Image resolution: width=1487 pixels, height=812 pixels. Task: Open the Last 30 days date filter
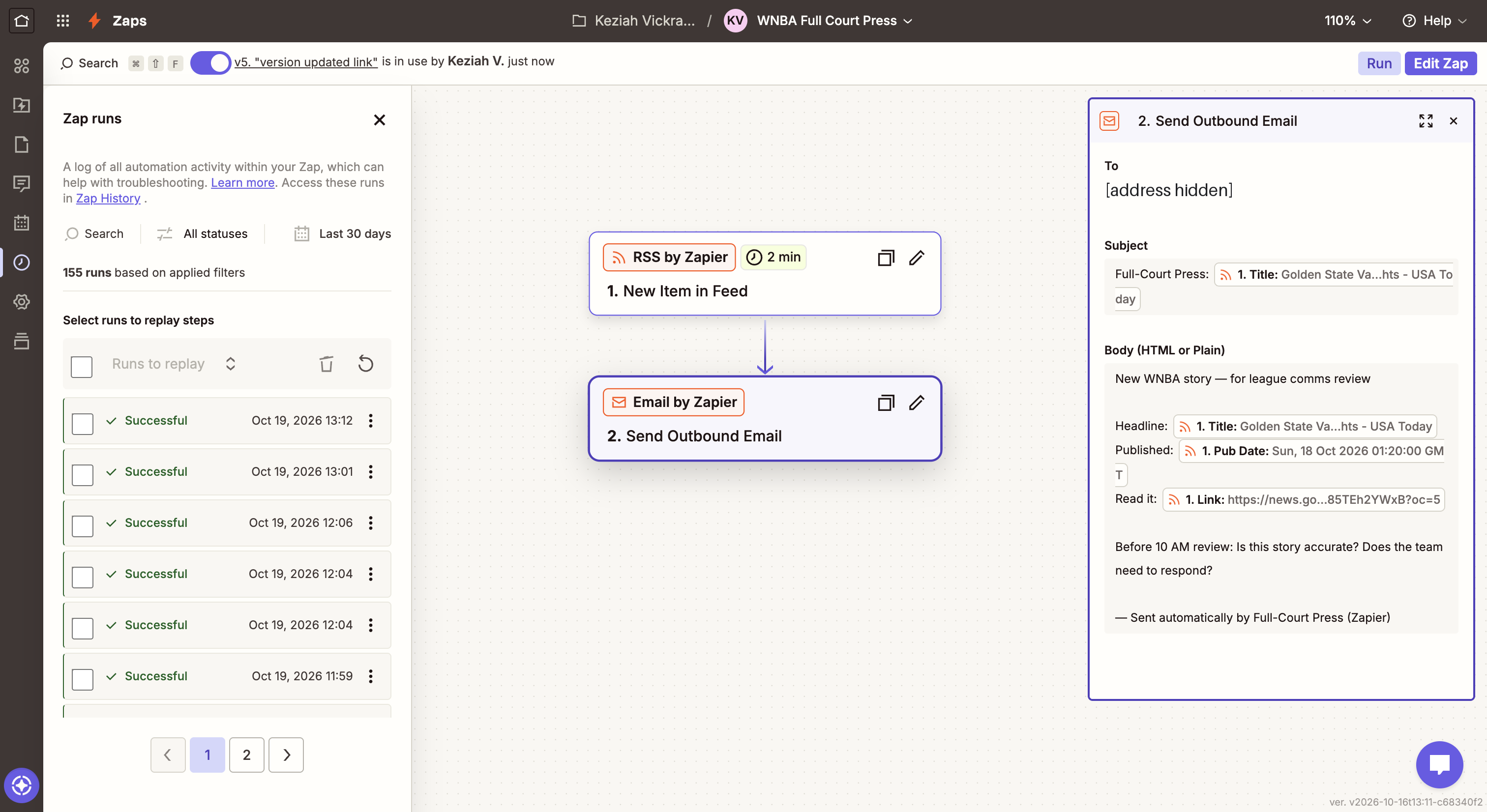pos(342,234)
